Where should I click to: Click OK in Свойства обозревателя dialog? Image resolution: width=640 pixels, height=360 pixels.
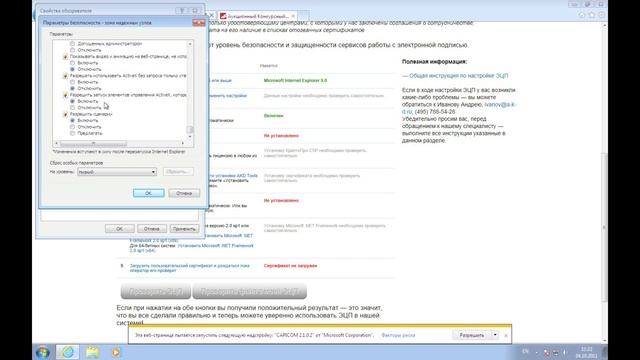coord(120,229)
